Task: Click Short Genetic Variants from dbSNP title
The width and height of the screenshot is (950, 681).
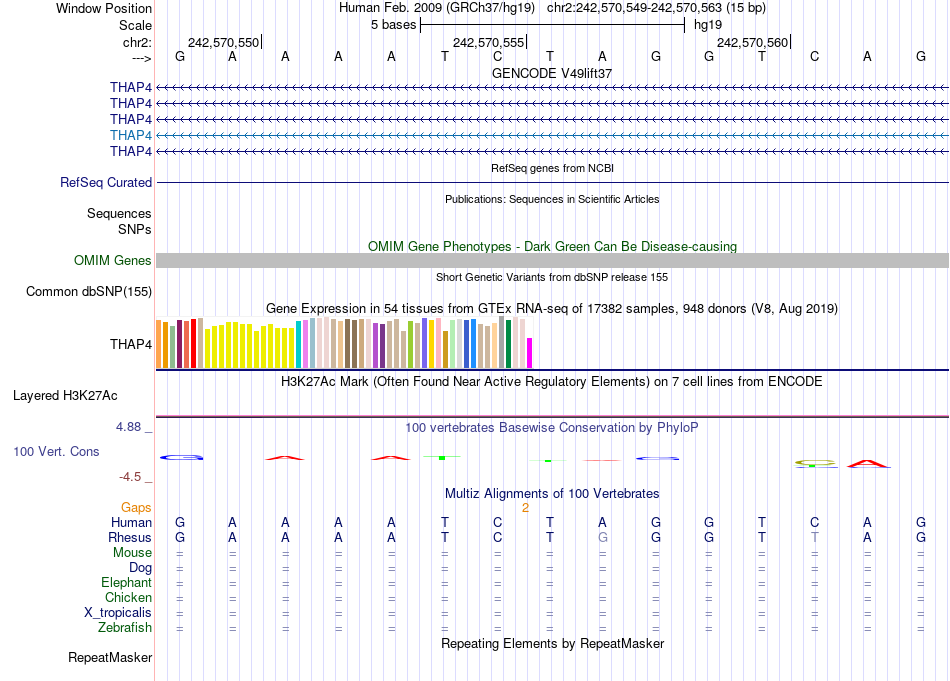Action: pyautogui.click(x=552, y=277)
